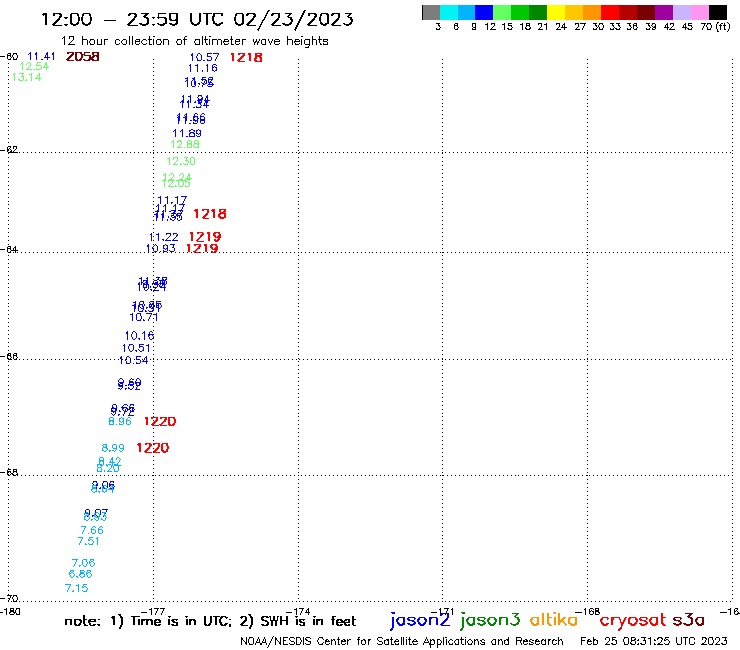The height and width of the screenshot is (650, 740).
Task: Click the cyan legend color swatch
Action: click(x=448, y=12)
